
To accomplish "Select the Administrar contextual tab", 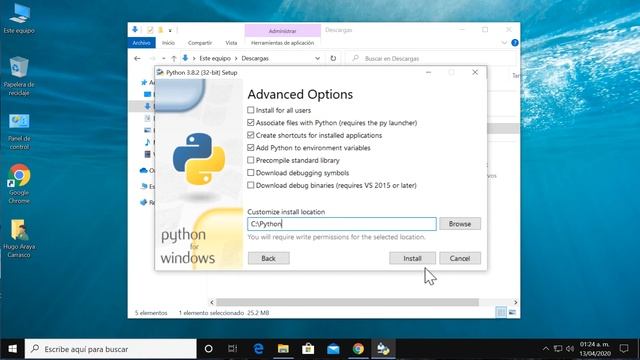I will coord(282,31).
